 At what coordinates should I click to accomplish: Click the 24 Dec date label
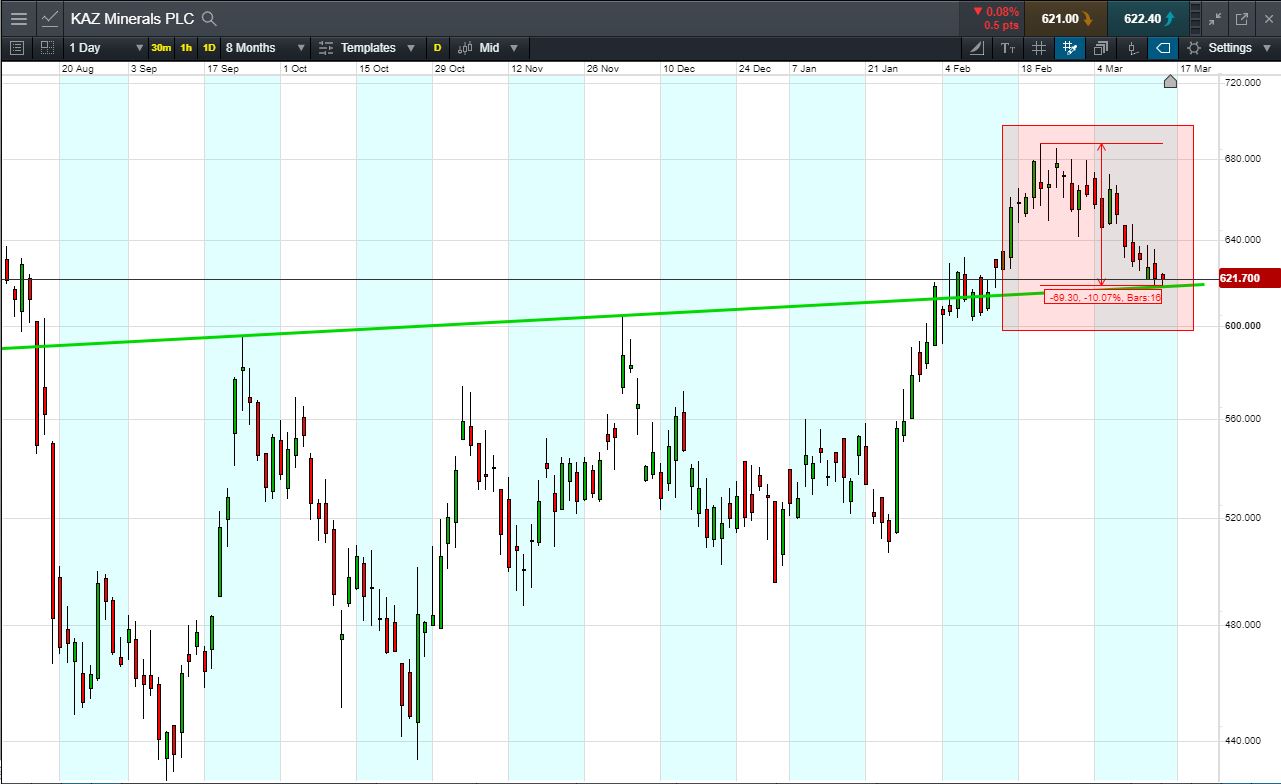point(755,69)
